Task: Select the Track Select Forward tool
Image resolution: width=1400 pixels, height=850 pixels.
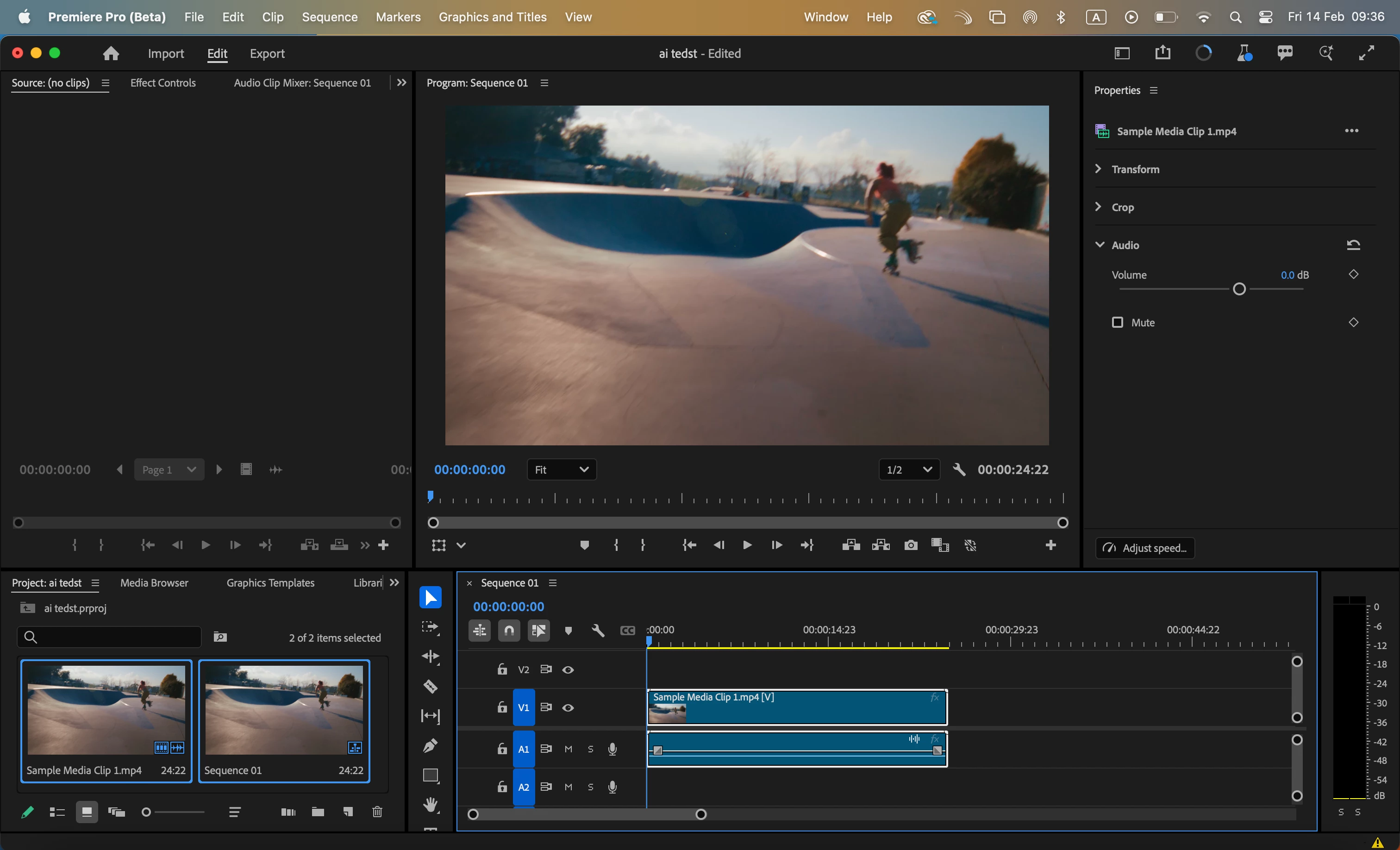Action: (x=430, y=627)
